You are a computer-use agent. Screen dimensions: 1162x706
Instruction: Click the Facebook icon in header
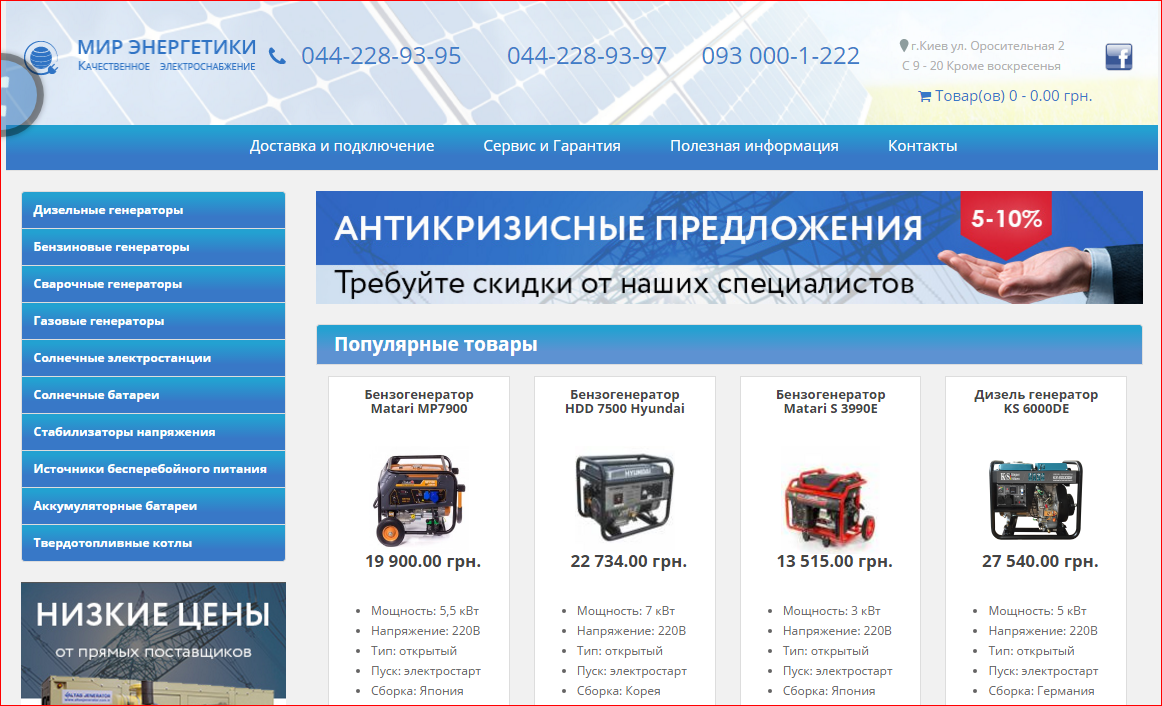pos(1118,57)
